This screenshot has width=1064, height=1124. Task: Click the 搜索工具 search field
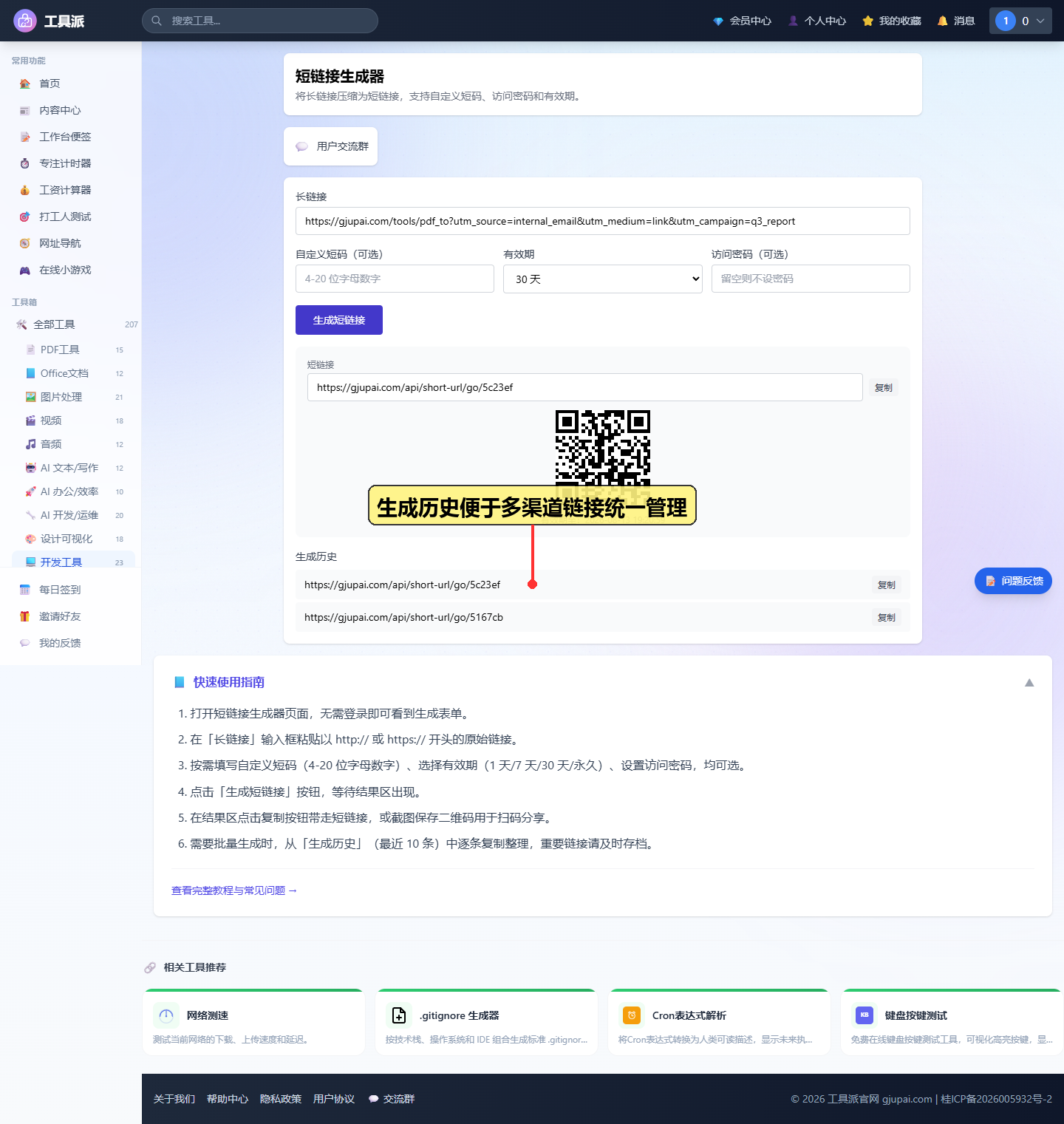260,21
